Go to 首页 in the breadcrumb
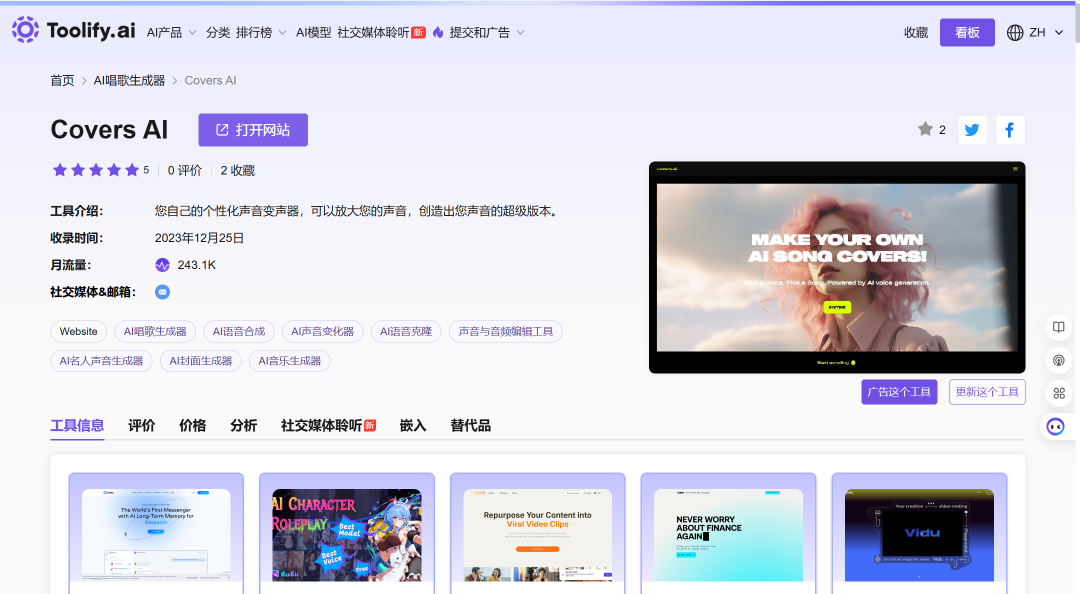Image resolution: width=1080 pixels, height=594 pixels. pos(62,81)
